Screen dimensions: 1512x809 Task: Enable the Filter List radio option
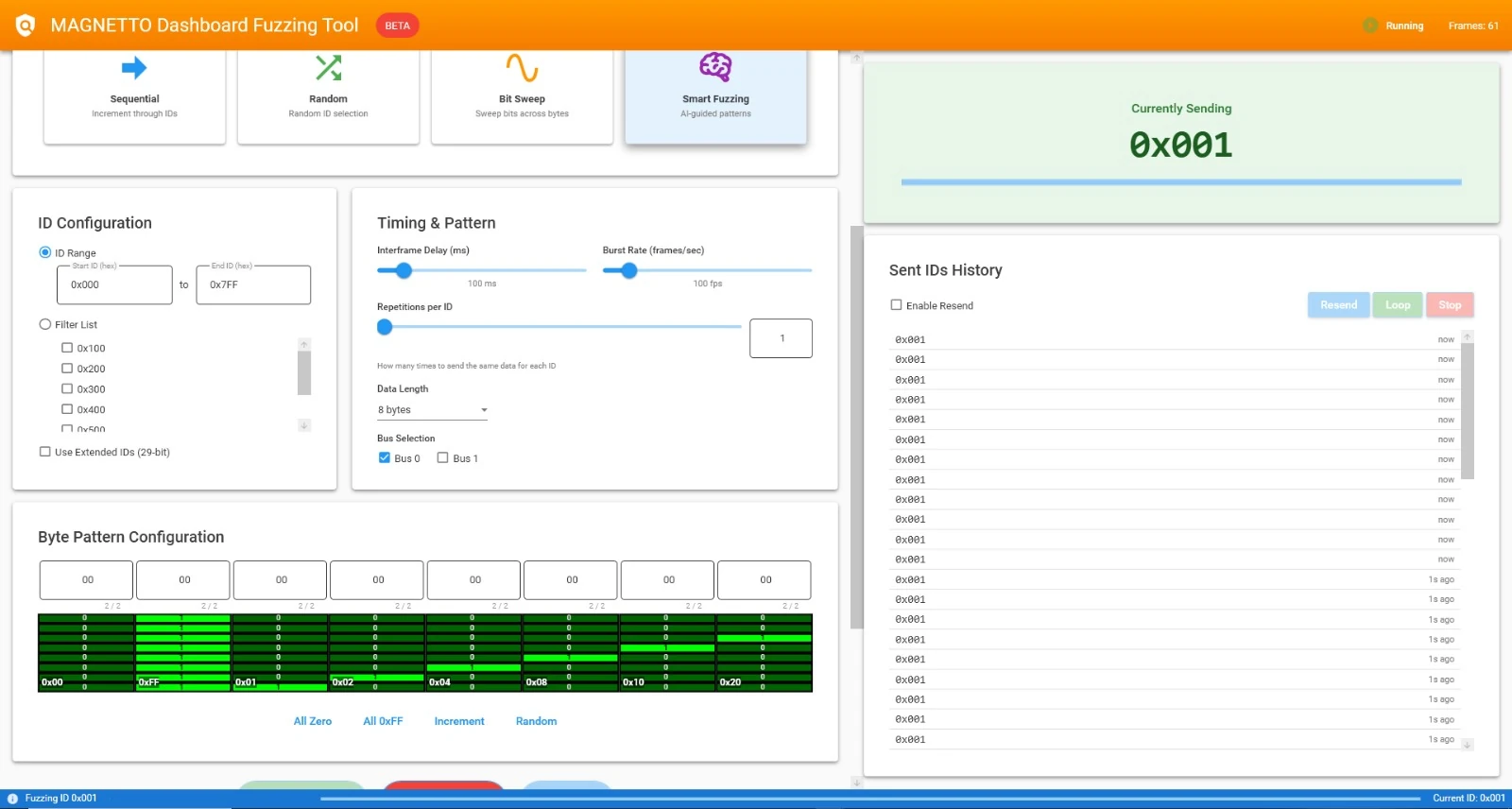(45, 324)
